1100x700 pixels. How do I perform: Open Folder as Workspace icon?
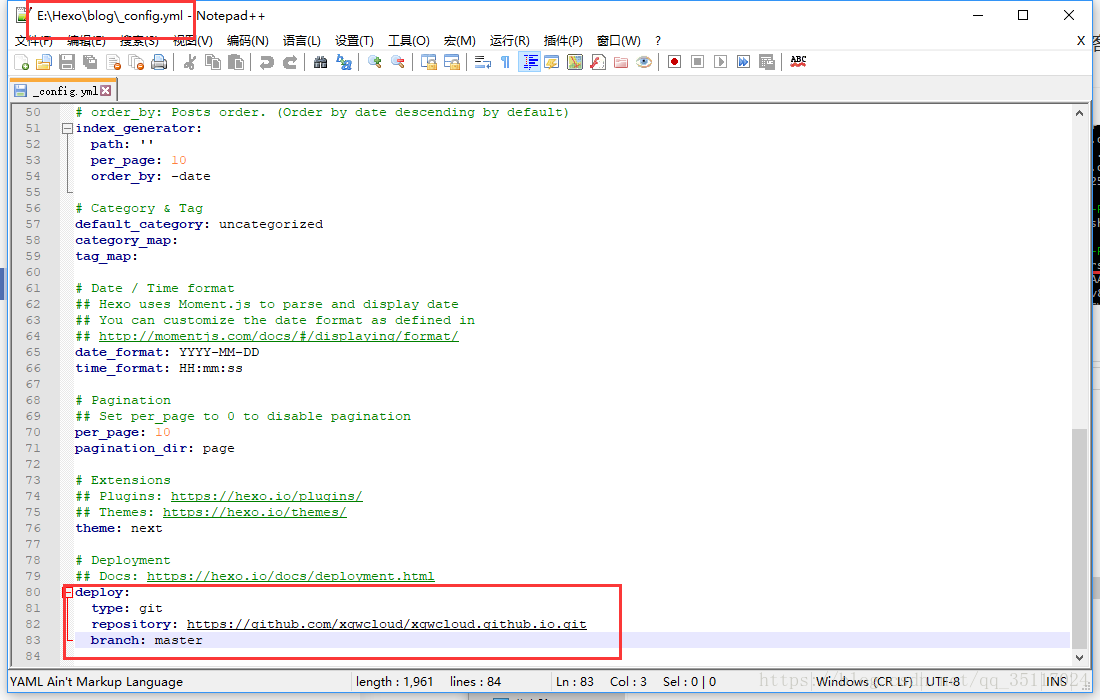[621, 62]
